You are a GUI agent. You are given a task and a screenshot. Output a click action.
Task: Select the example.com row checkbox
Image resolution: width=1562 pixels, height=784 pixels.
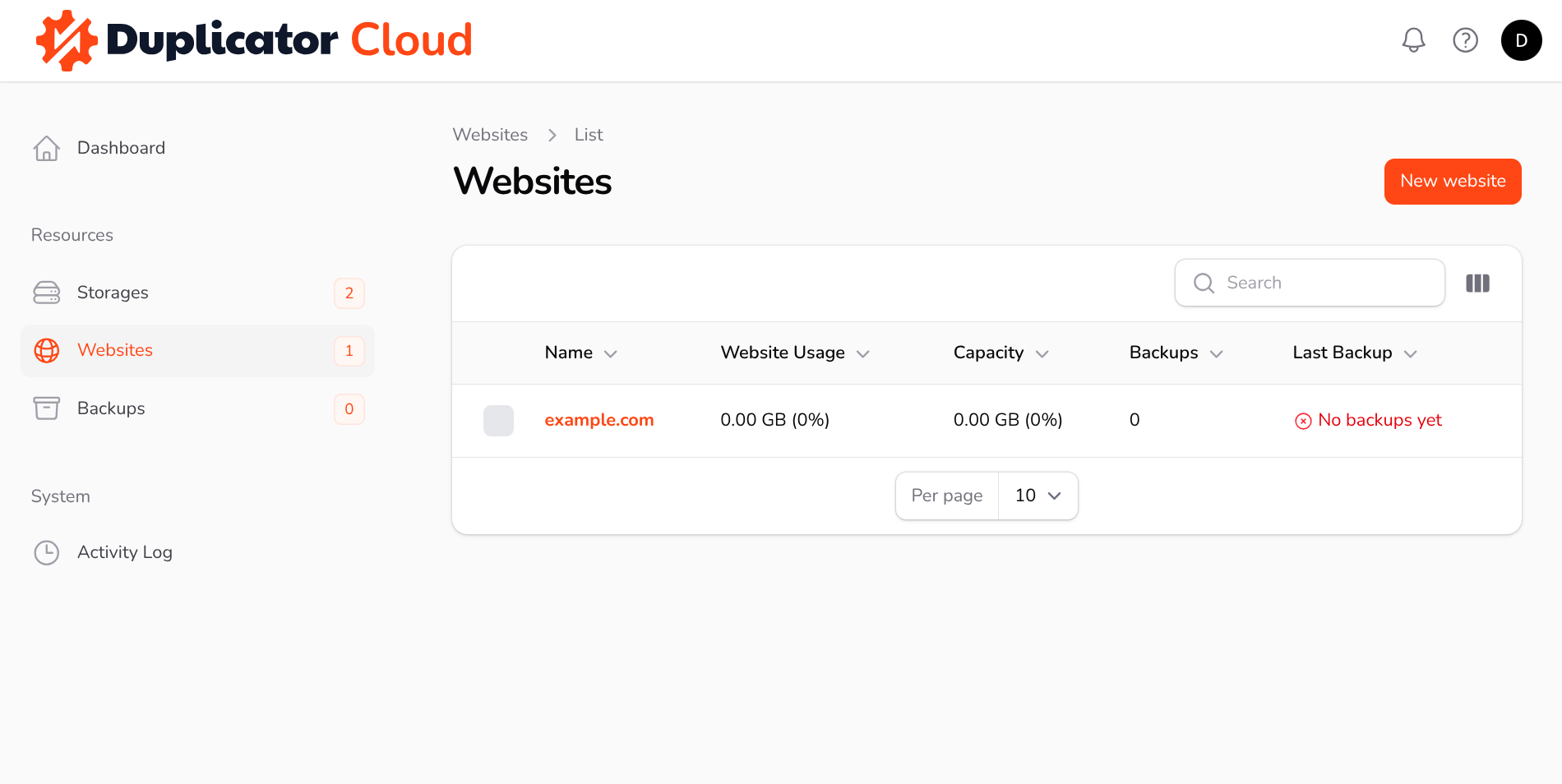(498, 421)
